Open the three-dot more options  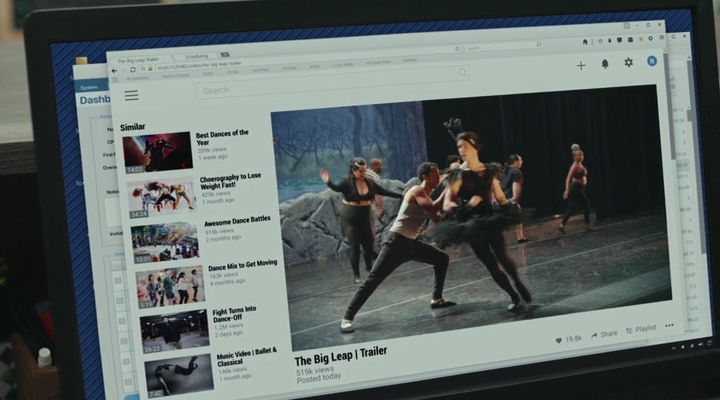(x=669, y=326)
